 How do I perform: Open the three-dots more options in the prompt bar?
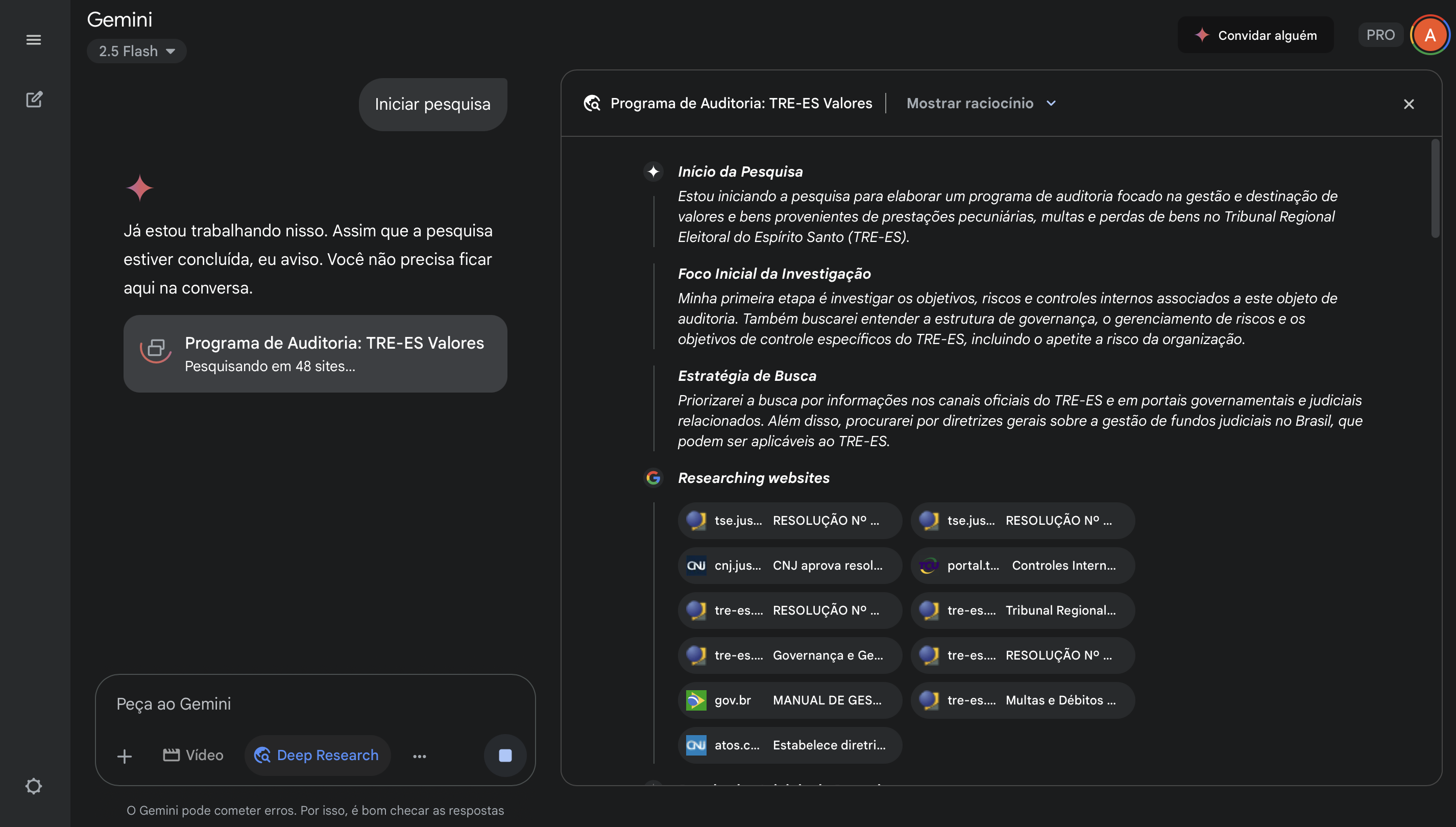(x=419, y=756)
